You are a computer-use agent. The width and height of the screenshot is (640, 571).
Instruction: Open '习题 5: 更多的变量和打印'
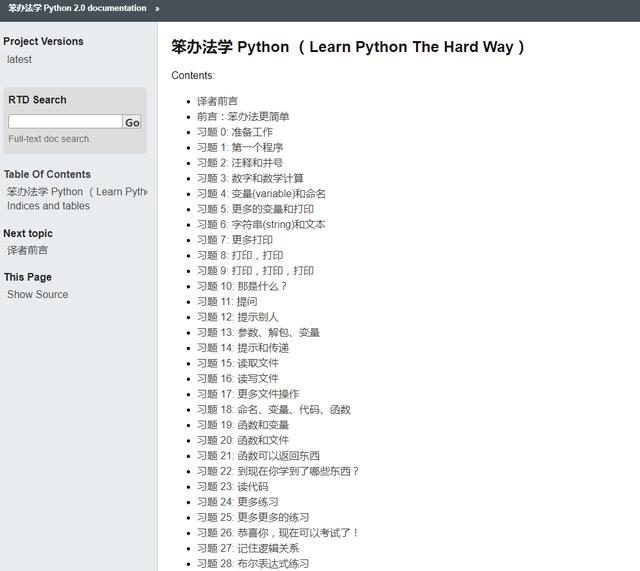256,209
